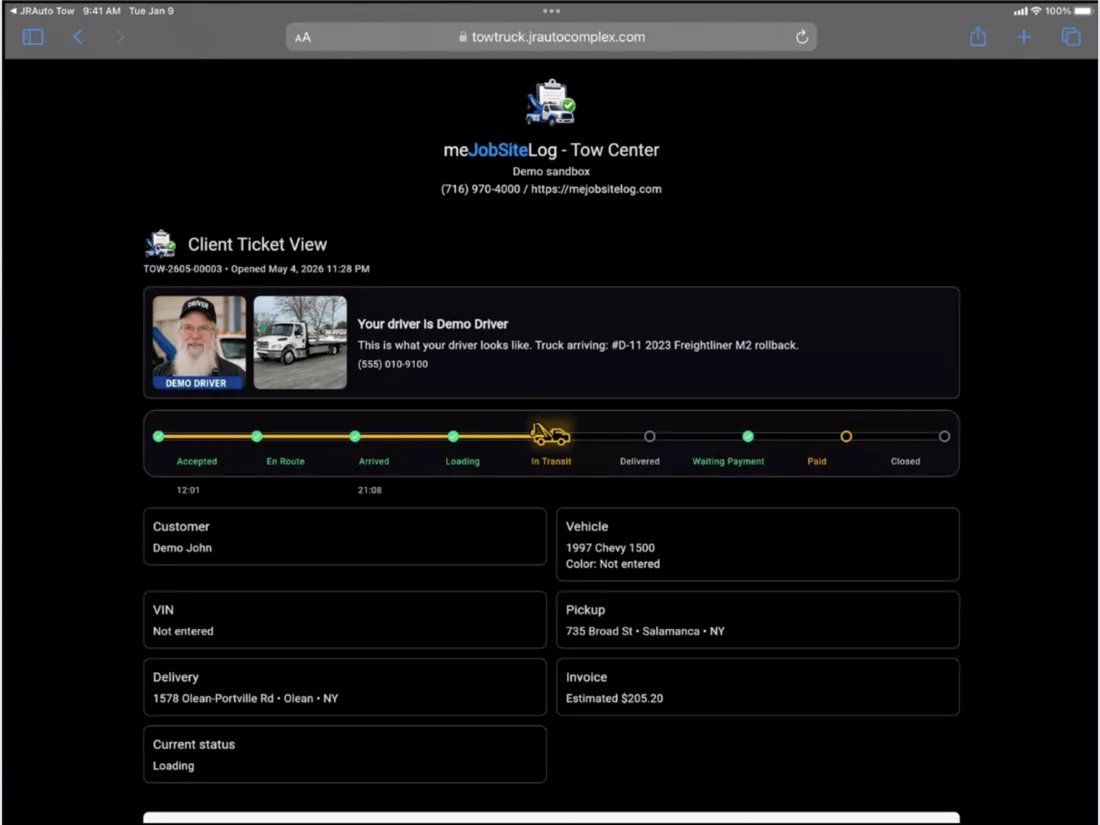Image resolution: width=1100 pixels, height=825 pixels.
Task: Reload the page using refresh icon
Action: tap(802, 37)
